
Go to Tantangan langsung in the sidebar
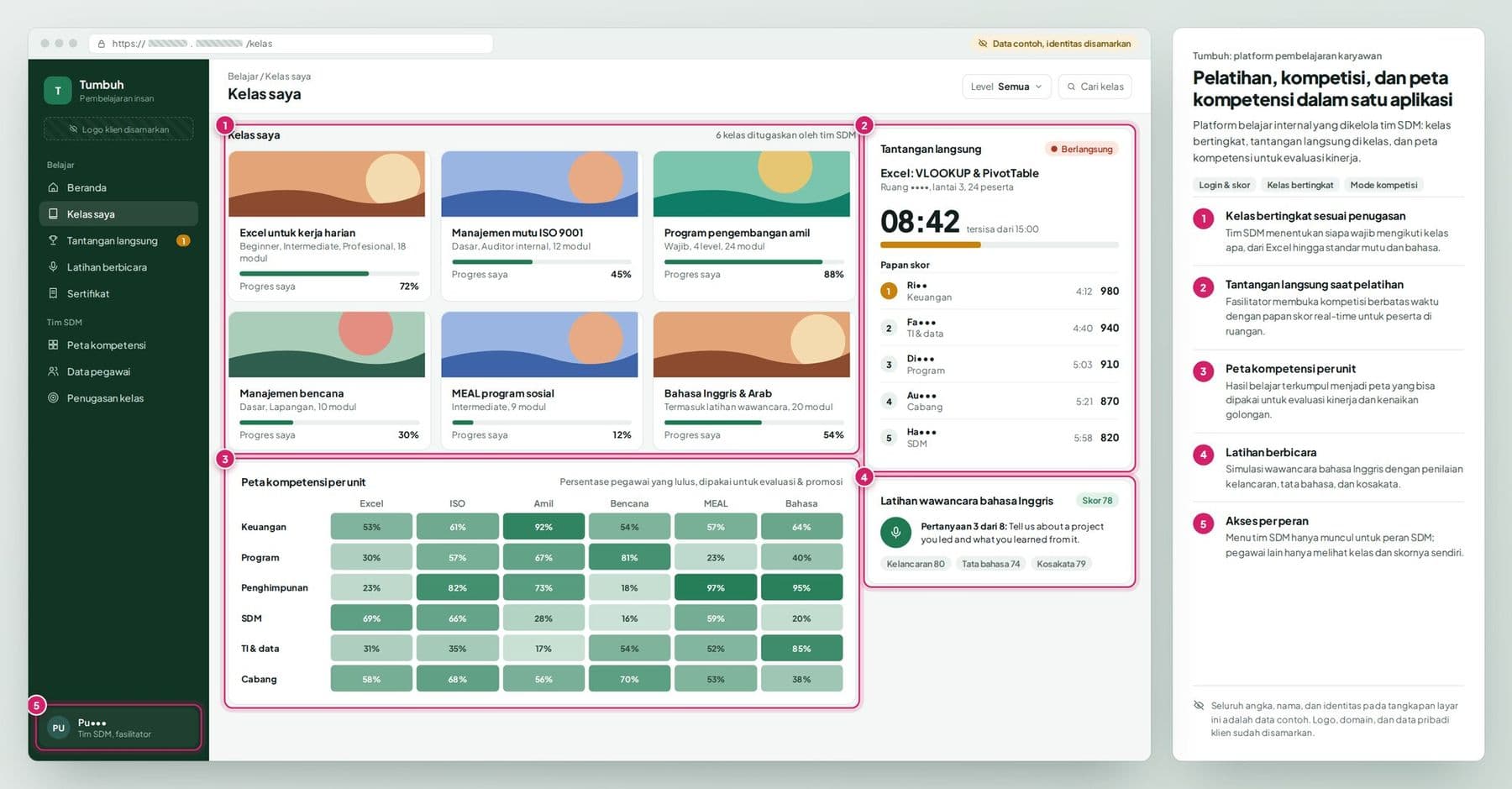pyautogui.click(x=118, y=240)
